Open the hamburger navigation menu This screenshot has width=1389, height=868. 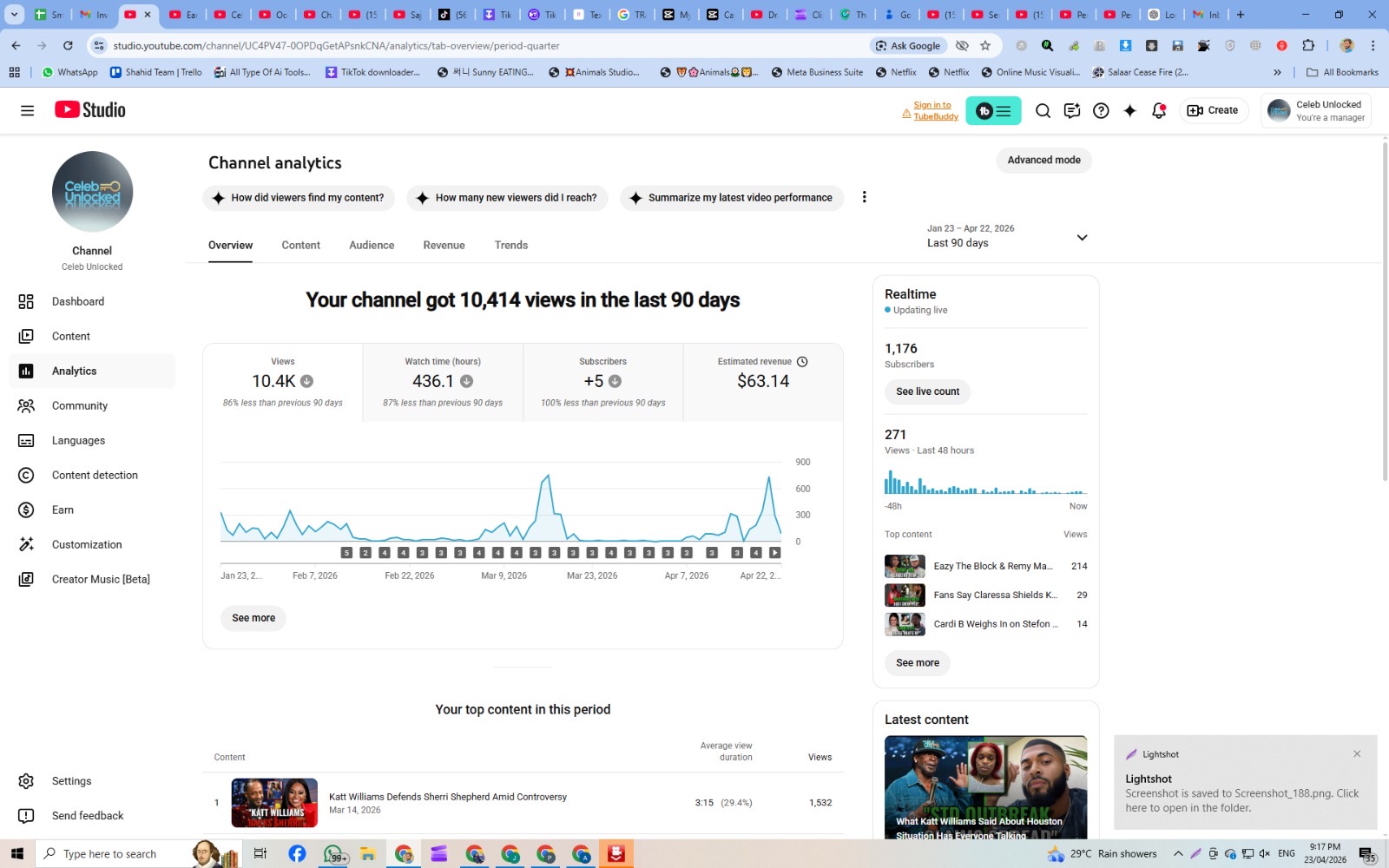pos(27,110)
